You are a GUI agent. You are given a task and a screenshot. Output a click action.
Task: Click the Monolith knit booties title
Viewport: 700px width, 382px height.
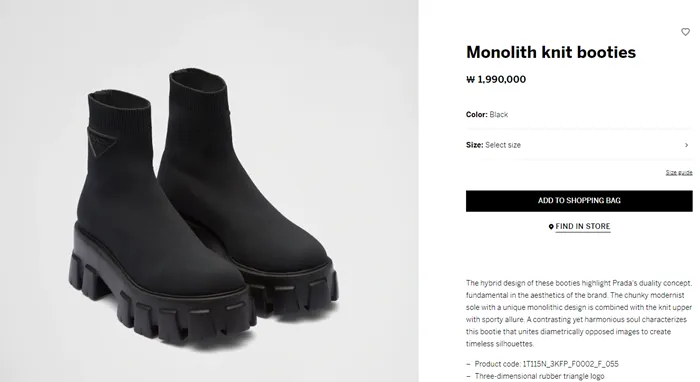click(551, 52)
